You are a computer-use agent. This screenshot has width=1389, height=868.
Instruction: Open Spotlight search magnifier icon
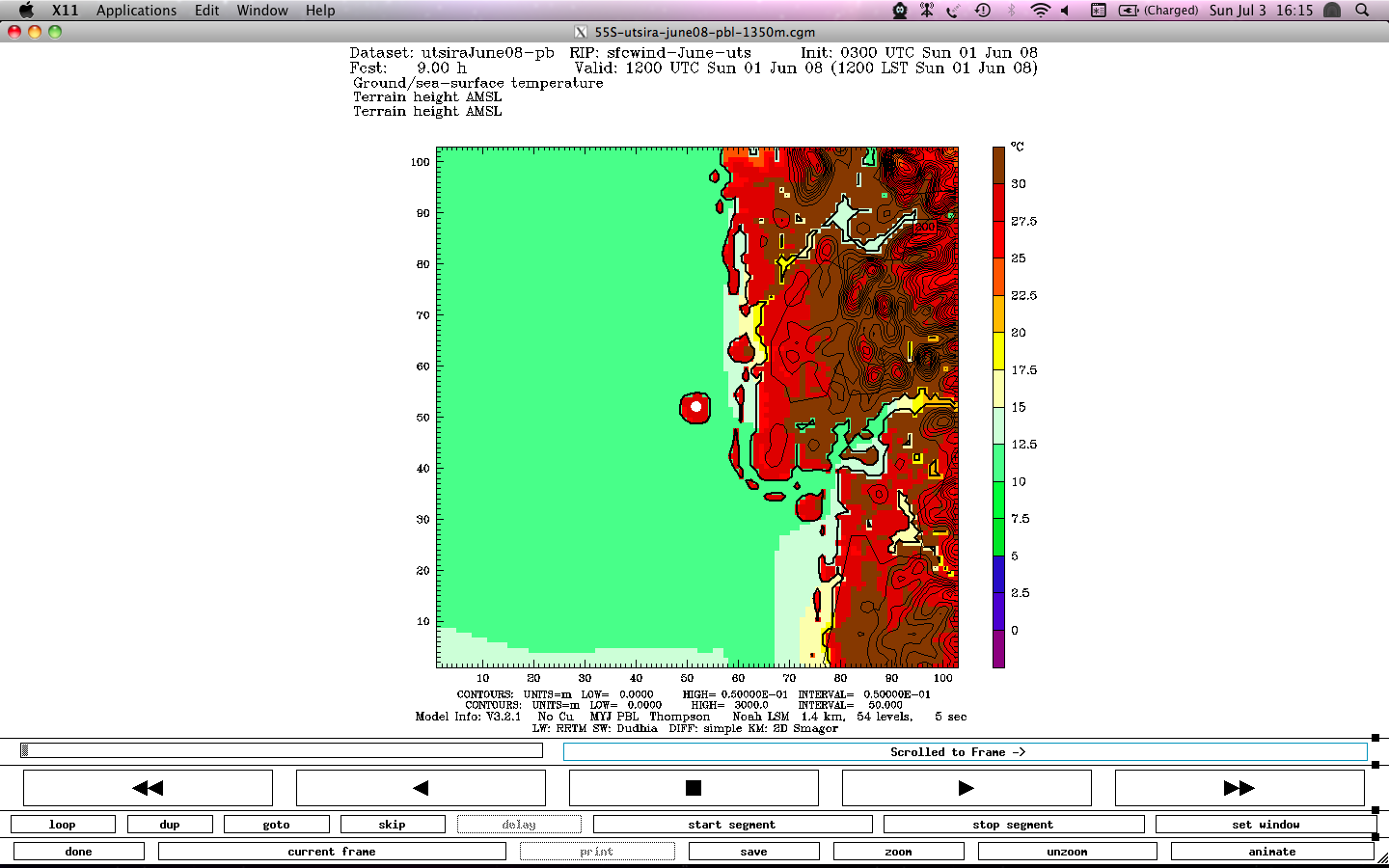(x=1362, y=11)
